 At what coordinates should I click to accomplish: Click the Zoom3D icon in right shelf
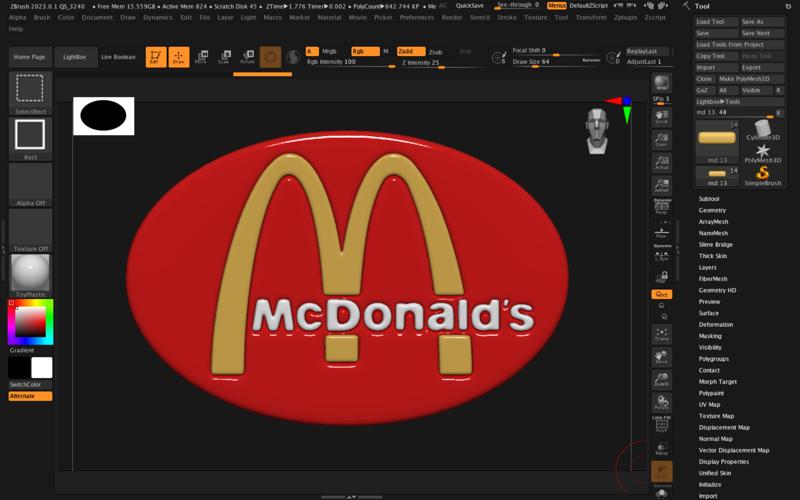tap(661, 380)
